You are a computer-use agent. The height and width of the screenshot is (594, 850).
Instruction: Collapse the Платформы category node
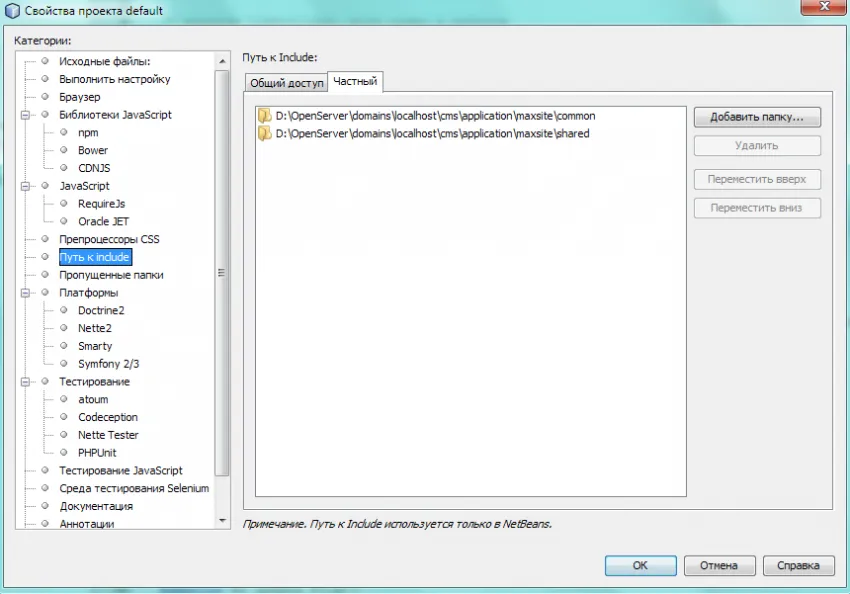26,293
